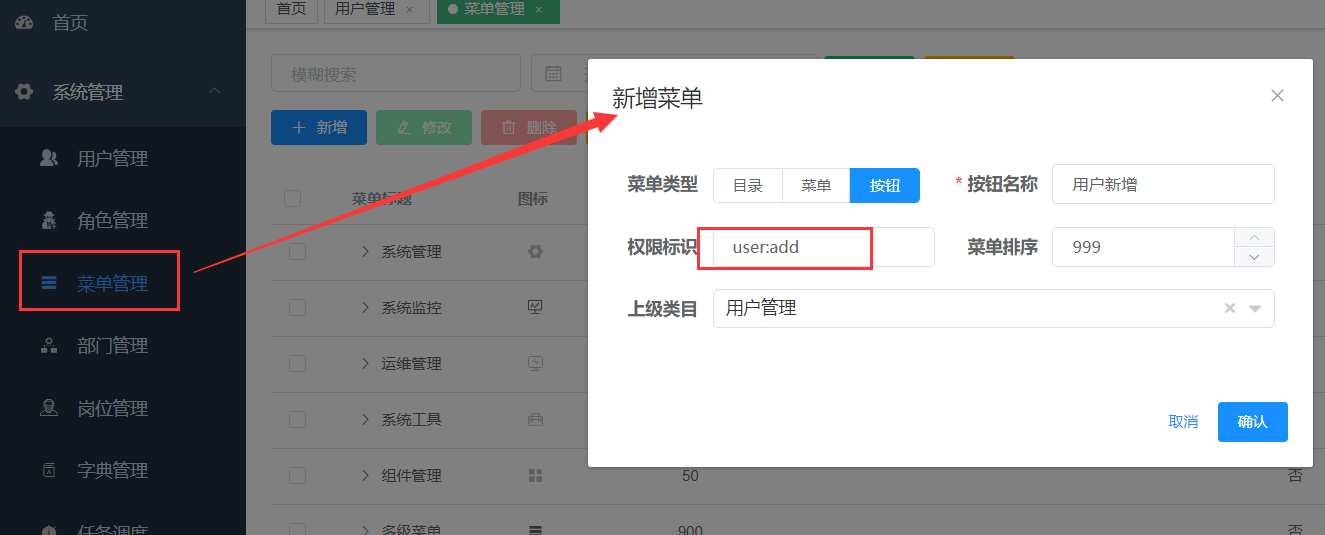Image resolution: width=1325 pixels, height=535 pixels.
Task: Click the 权限标识 input with user:add
Action: (824, 247)
